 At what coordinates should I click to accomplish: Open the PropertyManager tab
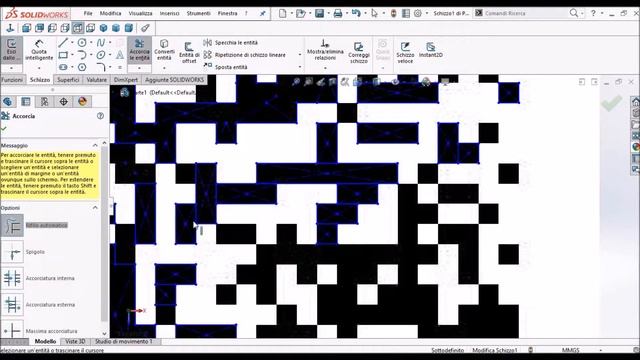26,101
